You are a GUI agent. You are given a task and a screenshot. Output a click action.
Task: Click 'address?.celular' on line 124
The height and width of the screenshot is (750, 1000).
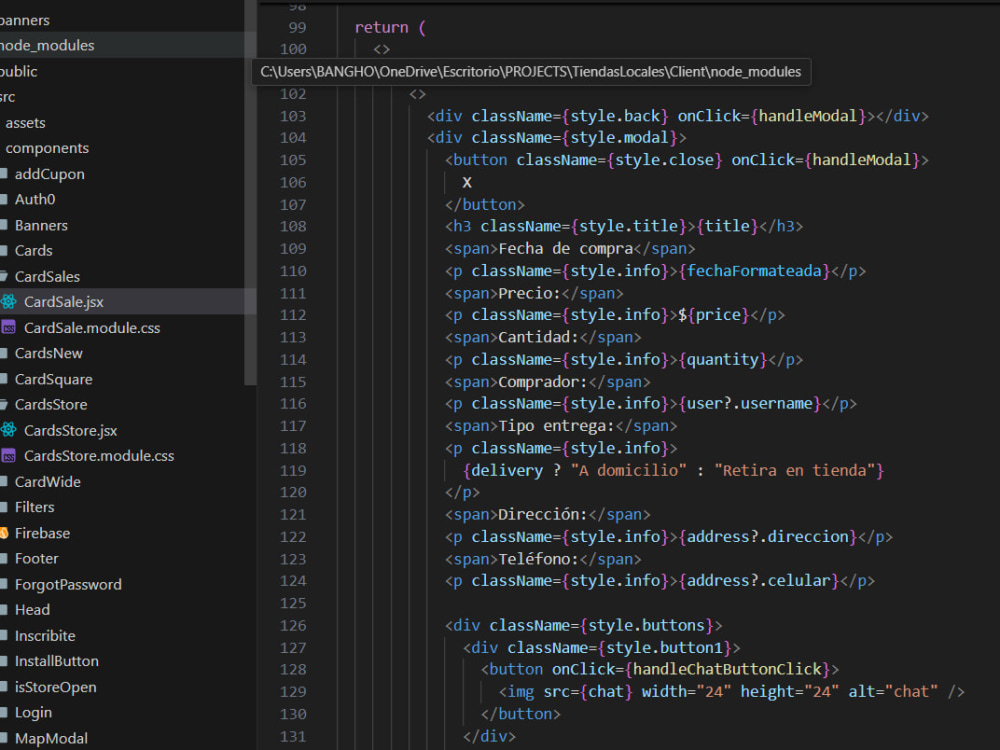(x=758, y=581)
